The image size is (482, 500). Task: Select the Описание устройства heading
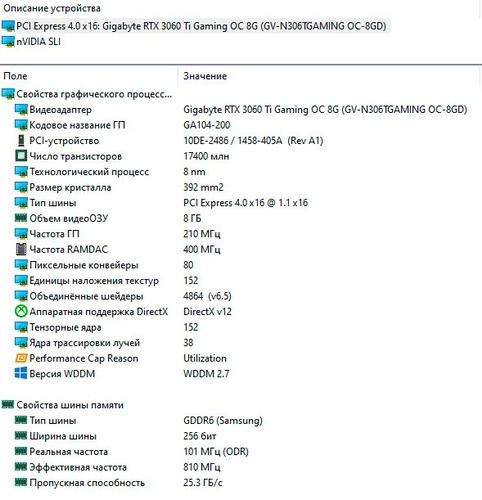pyautogui.click(x=52, y=8)
